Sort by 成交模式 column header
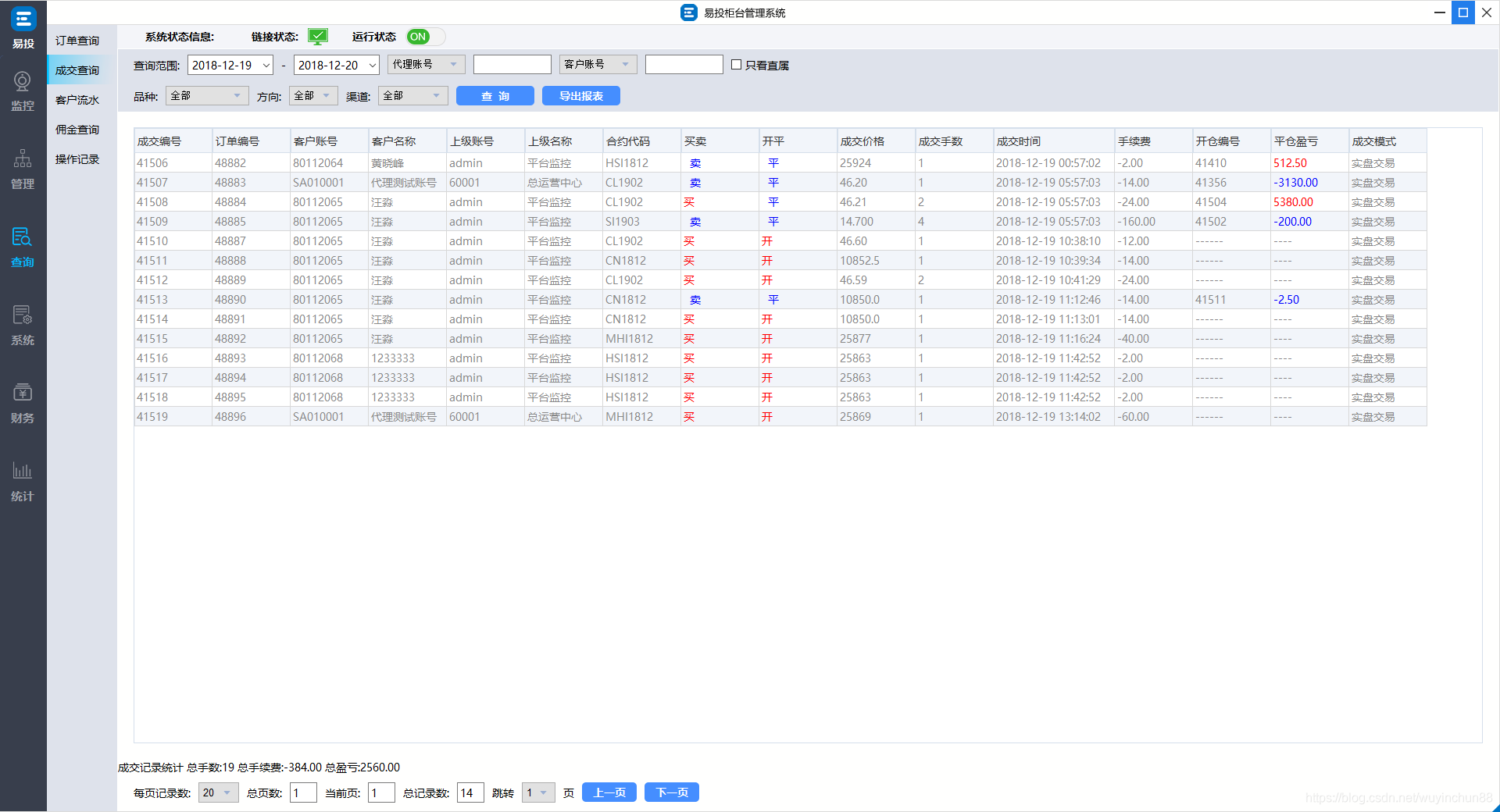Image resolution: width=1500 pixels, height=812 pixels. point(1387,141)
